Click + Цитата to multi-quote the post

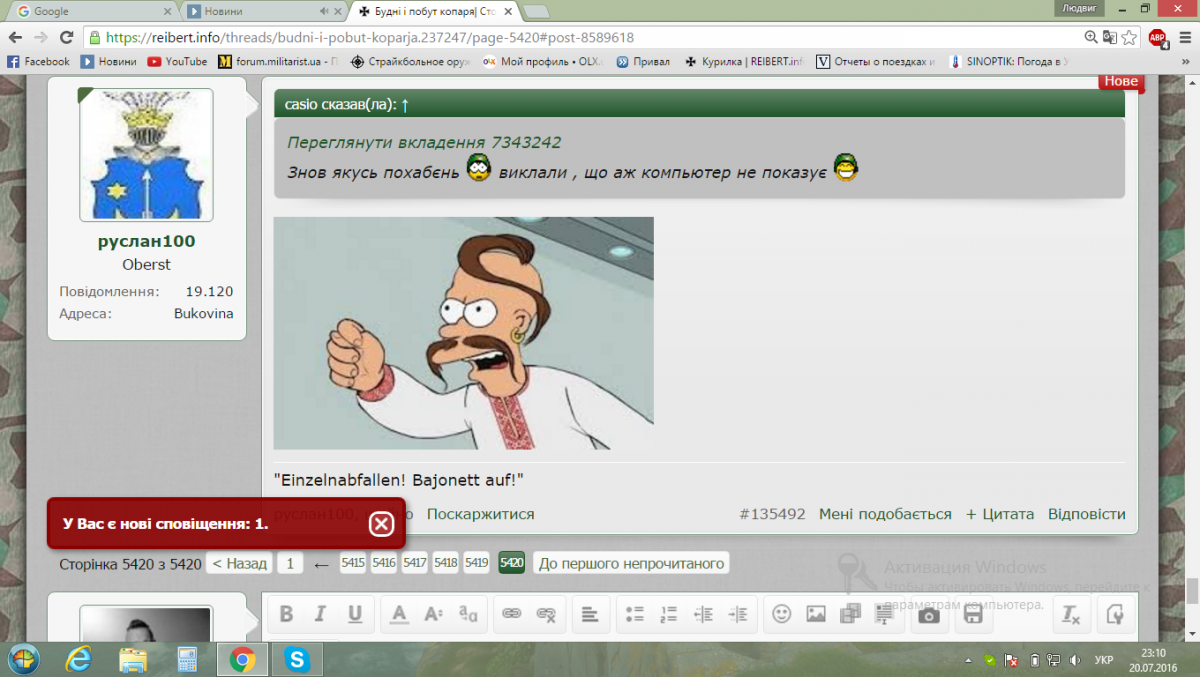(1000, 514)
